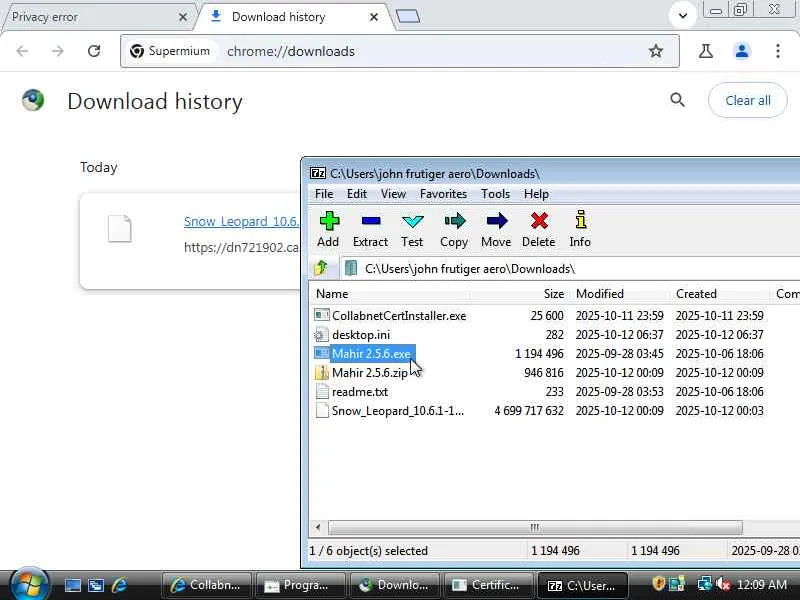Click the network tray icon
Screen dimensions: 800x600
click(x=705, y=584)
